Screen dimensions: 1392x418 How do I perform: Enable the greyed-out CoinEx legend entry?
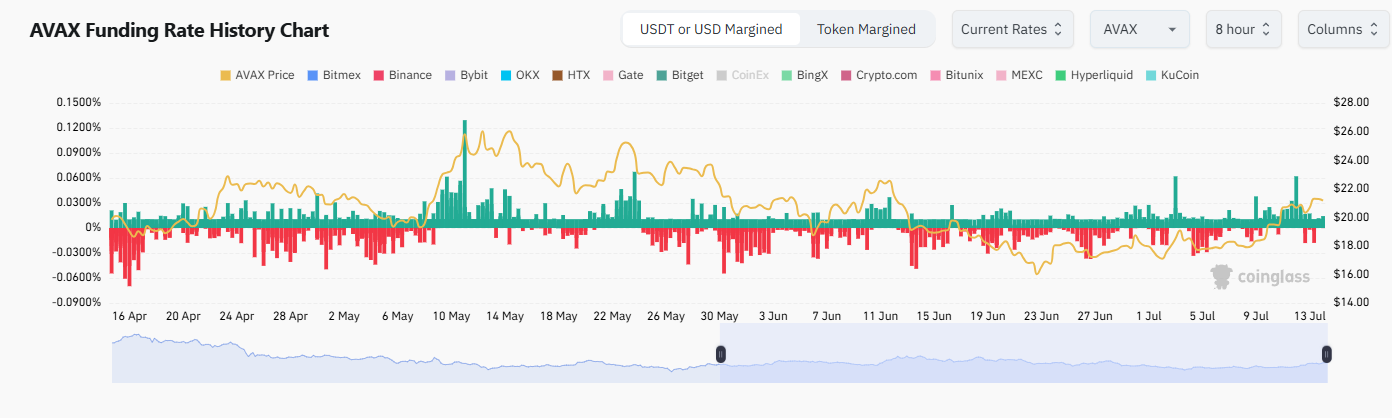click(x=742, y=75)
